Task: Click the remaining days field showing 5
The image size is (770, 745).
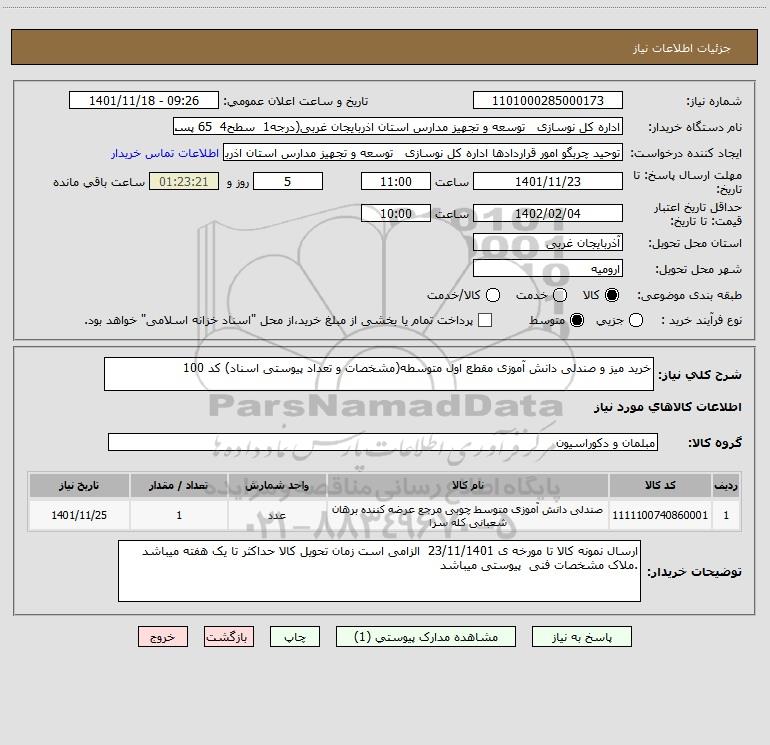Action: pyautogui.click(x=288, y=181)
